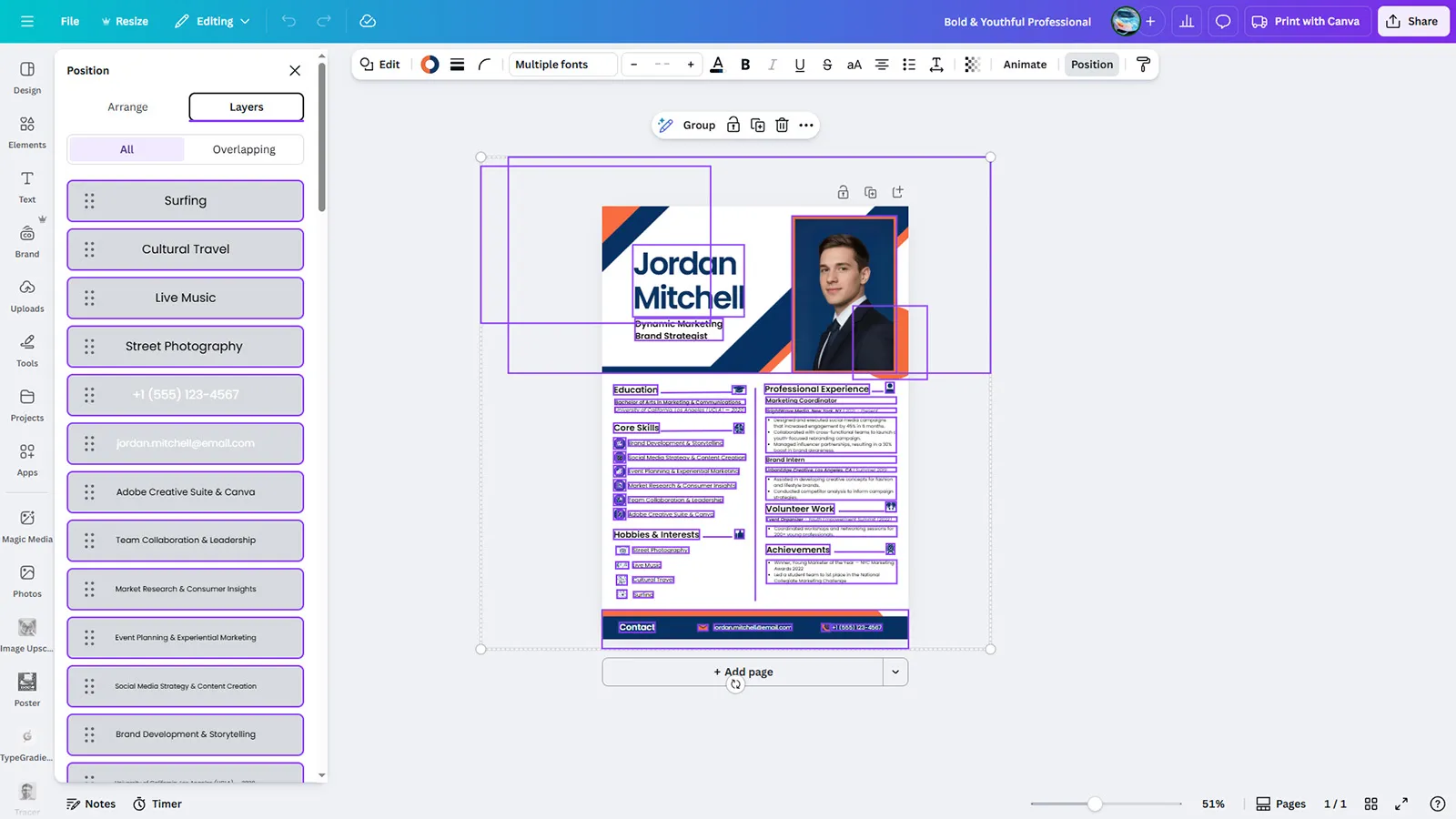Viewport: 1456px width, 819px height.
Task: Open the comments speech bubble
Action: (x=1223, y=21)
